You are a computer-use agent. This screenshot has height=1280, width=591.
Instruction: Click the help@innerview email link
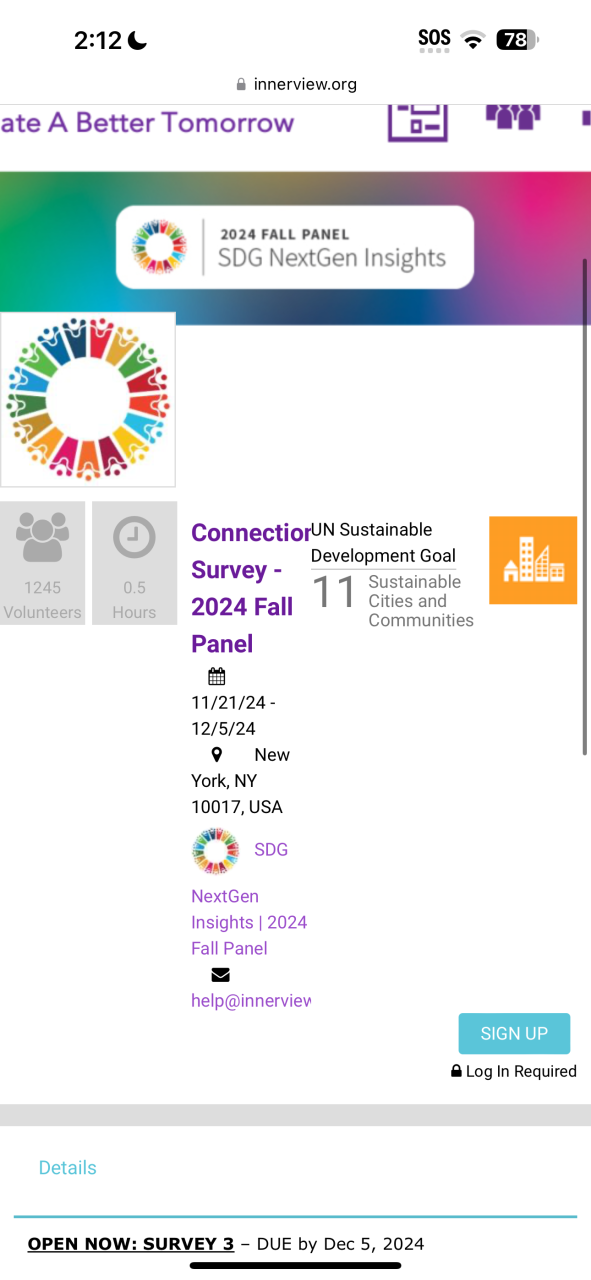coord(251,1000)
